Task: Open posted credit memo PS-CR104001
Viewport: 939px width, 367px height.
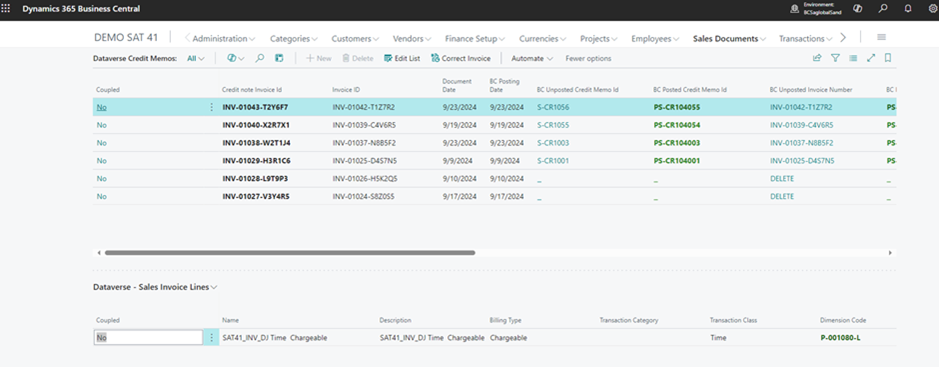Action: (x=677, y=160)
